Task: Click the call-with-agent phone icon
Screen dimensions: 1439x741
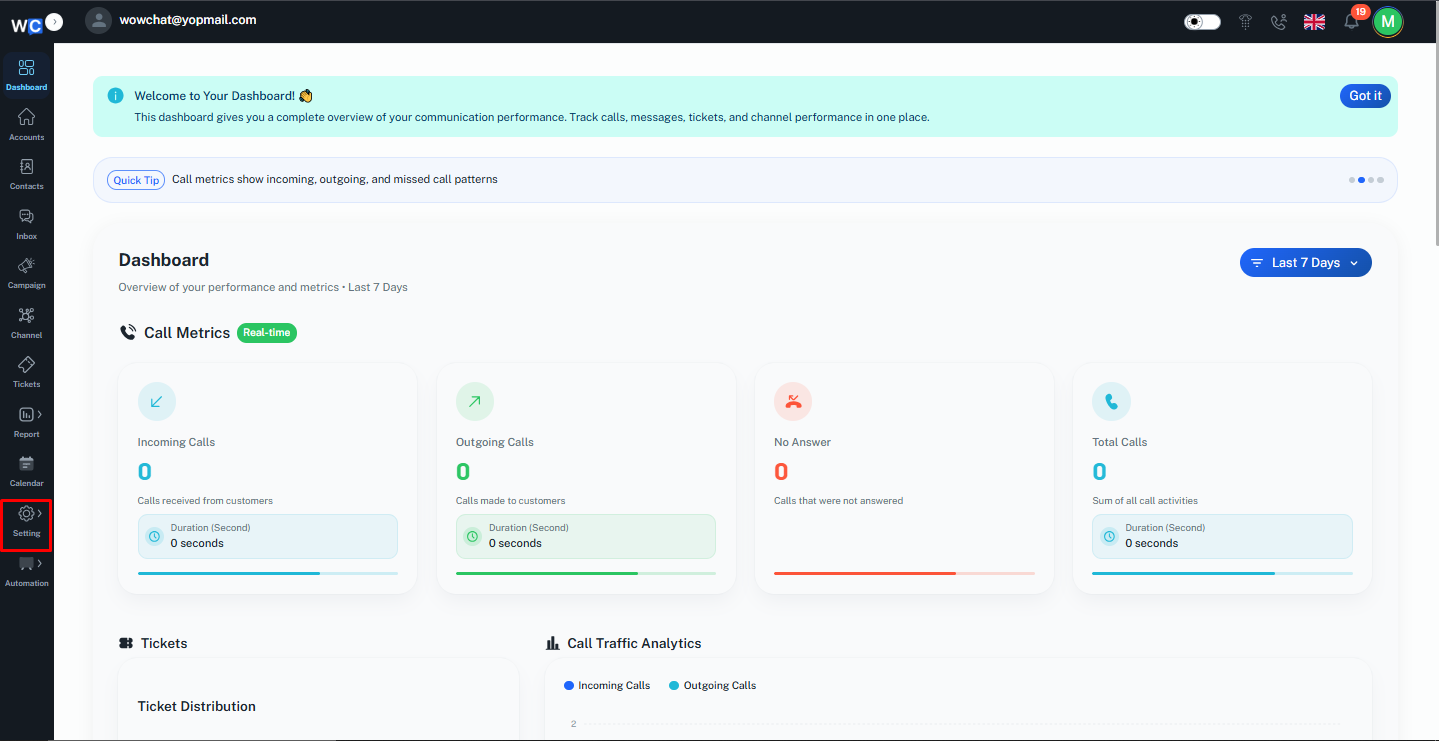Action: [x=1278, y=21]
